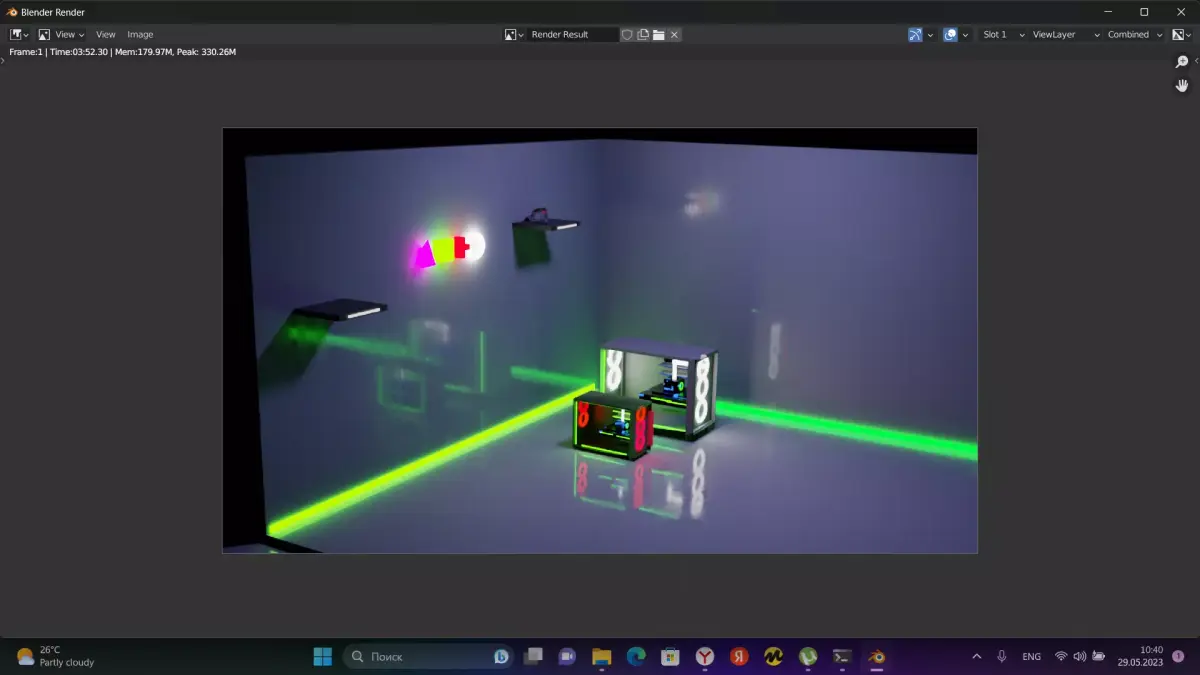Open the editor type selector icon

pyautogui.click(x=16, y=34)
